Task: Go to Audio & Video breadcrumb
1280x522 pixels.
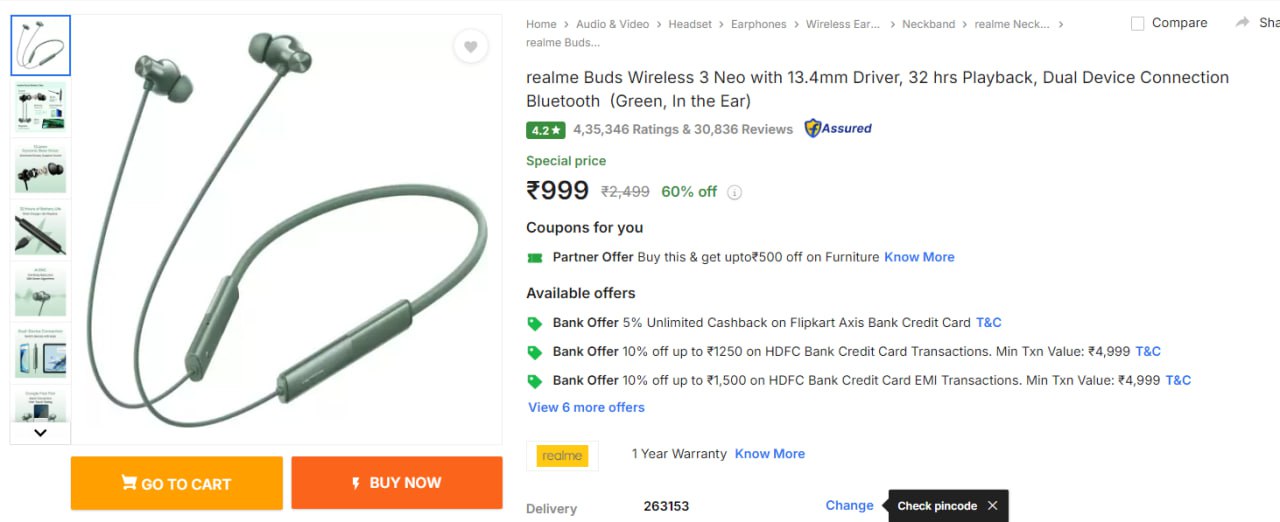Action: pyautogui.click(x=612, y=24)
